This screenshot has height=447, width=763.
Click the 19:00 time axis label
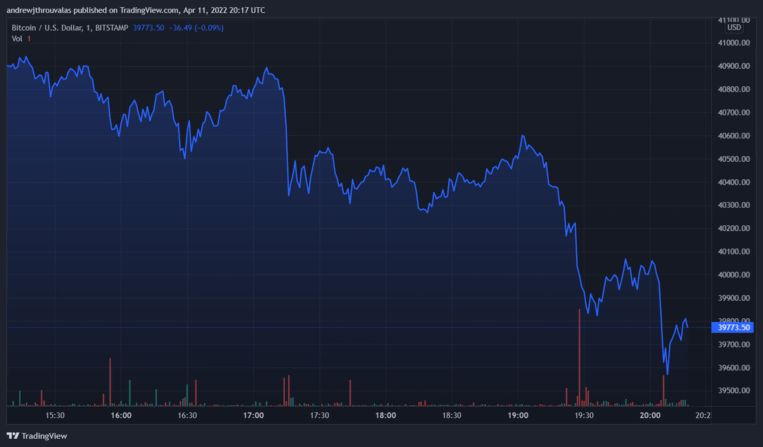518,414
